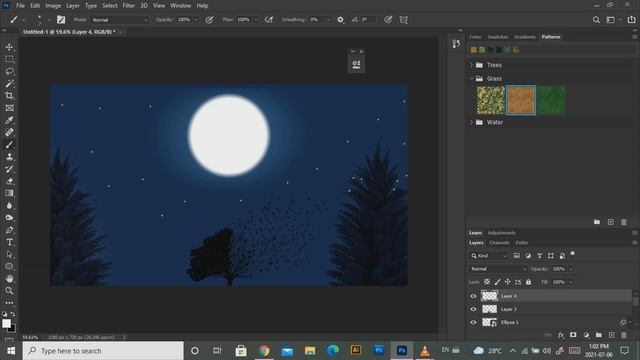The width and height of the screenshot is (640, 360).
Task: Toggle pressure for opacity button
Action: point(209,20)
